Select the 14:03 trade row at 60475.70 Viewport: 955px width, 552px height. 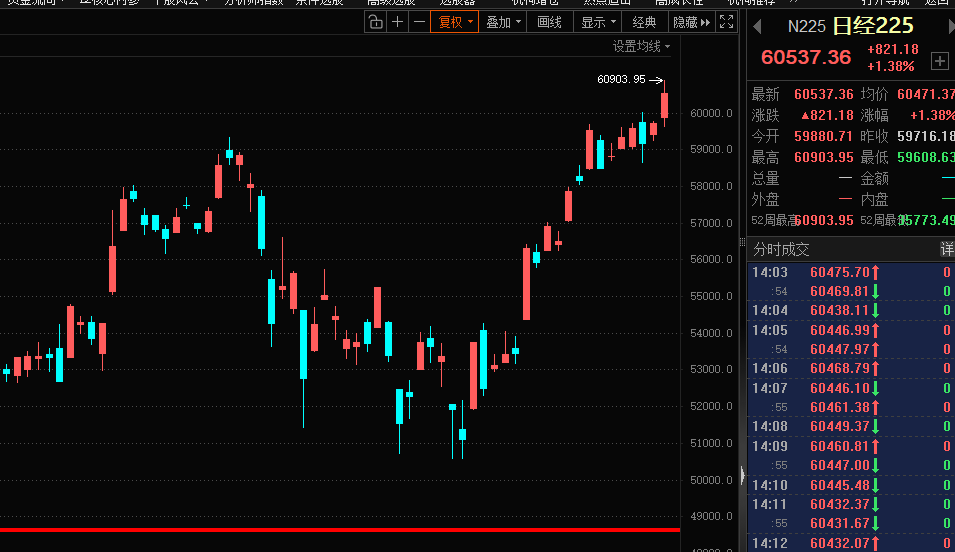850,272
